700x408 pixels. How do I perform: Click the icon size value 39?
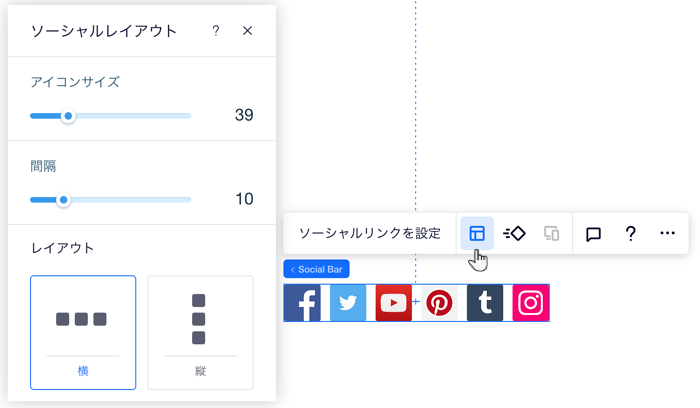(244, 115)
